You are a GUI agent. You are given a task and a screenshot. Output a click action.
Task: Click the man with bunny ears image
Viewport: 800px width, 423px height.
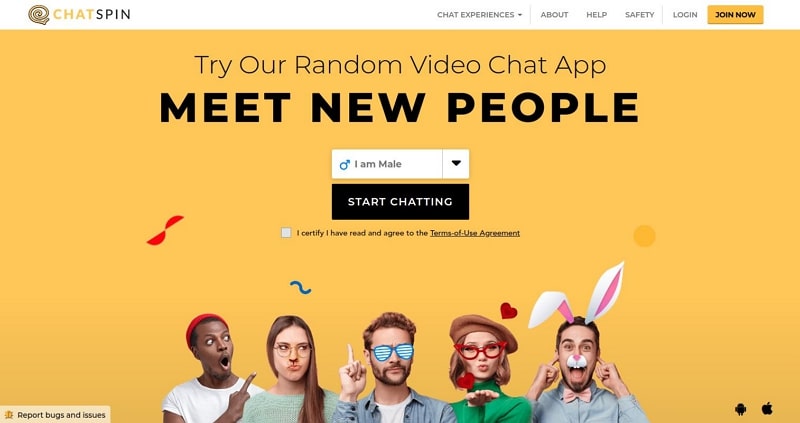[x=579, y=357]
